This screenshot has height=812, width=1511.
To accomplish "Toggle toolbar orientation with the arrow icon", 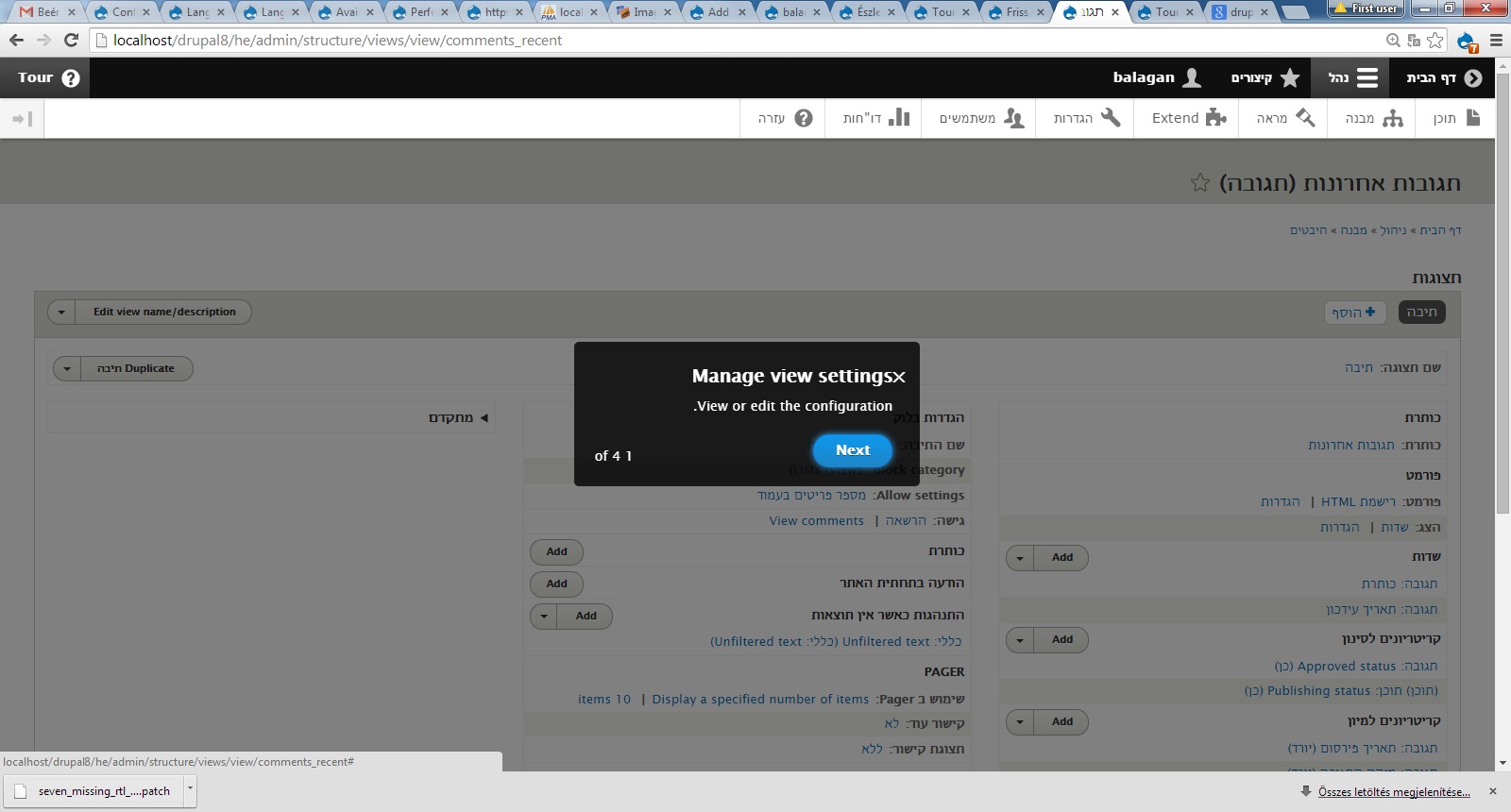I will [x=22, y=118].
